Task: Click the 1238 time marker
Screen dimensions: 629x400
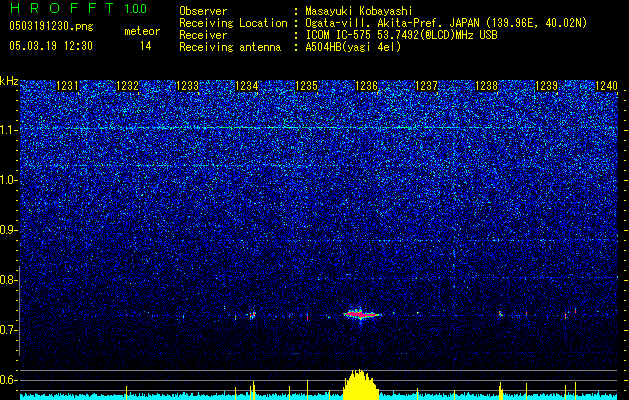Action: (x=486, y=86)
